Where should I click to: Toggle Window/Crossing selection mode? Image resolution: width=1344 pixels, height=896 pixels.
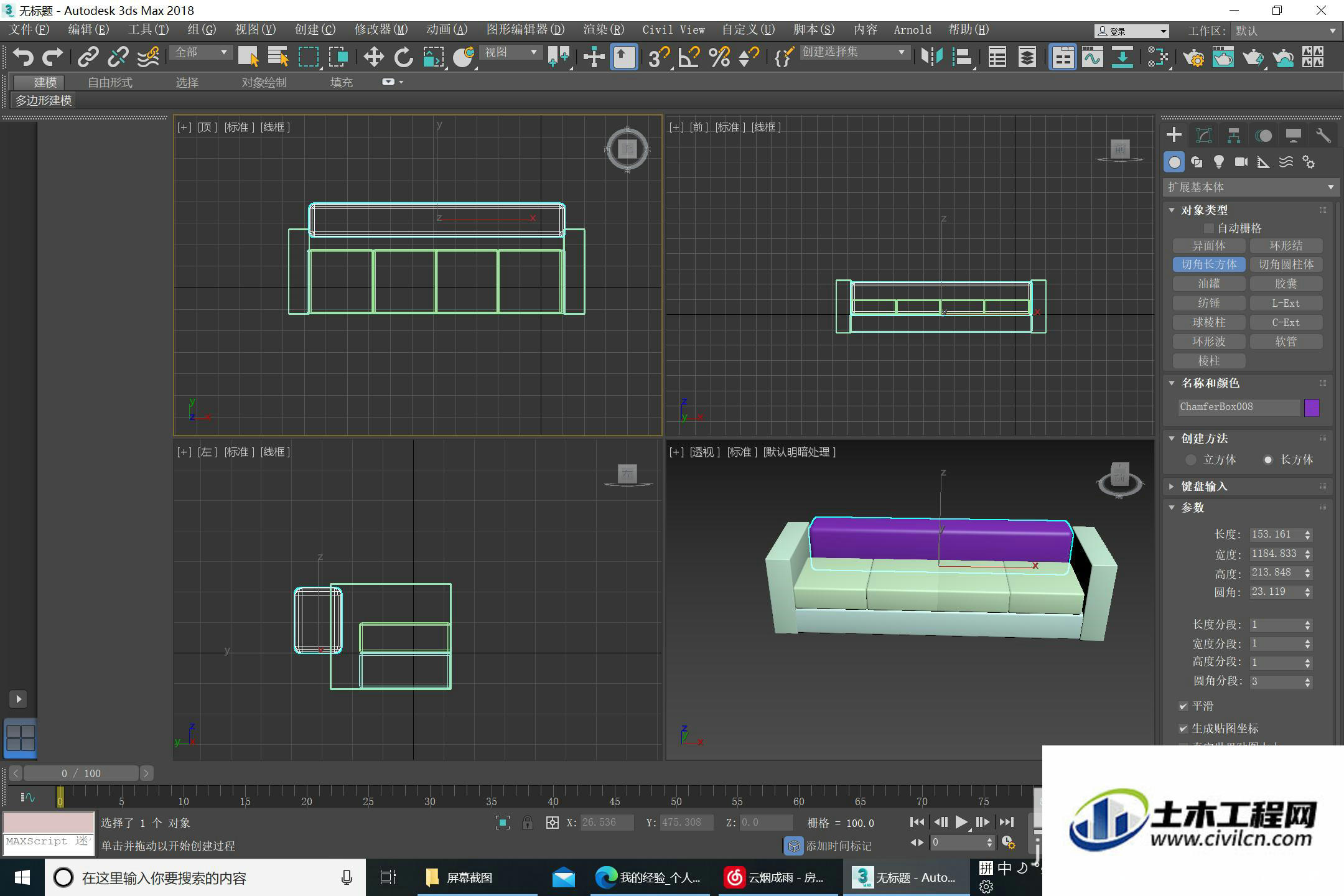[x=338, y=57]
